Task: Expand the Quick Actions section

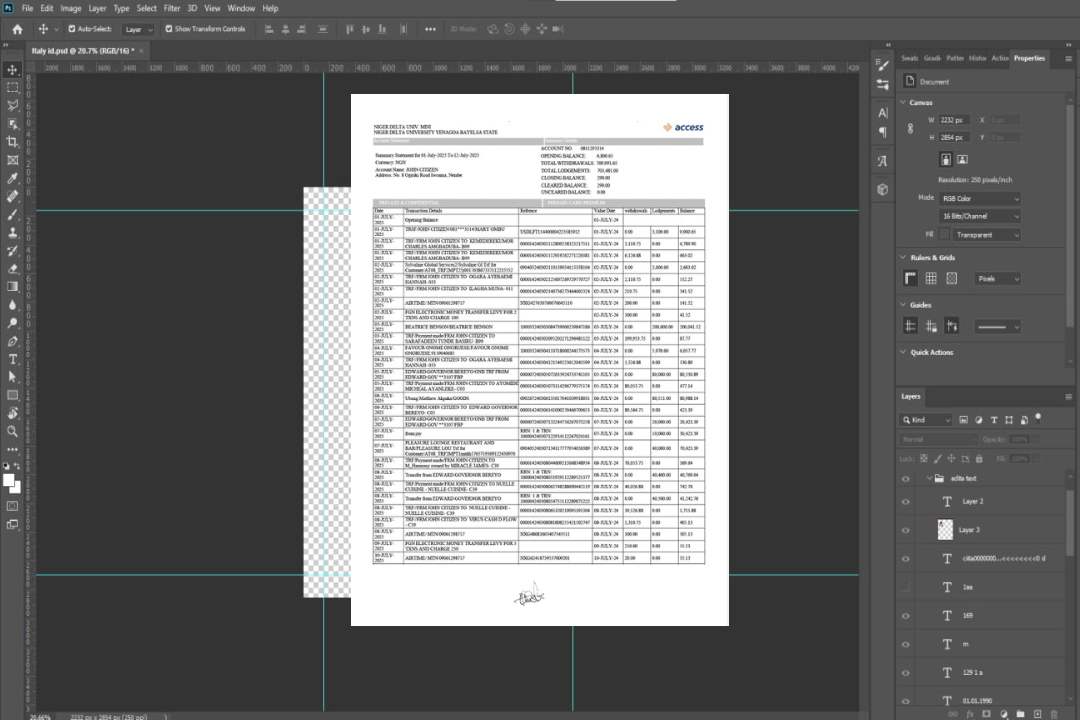Action: tap(903, 352)
